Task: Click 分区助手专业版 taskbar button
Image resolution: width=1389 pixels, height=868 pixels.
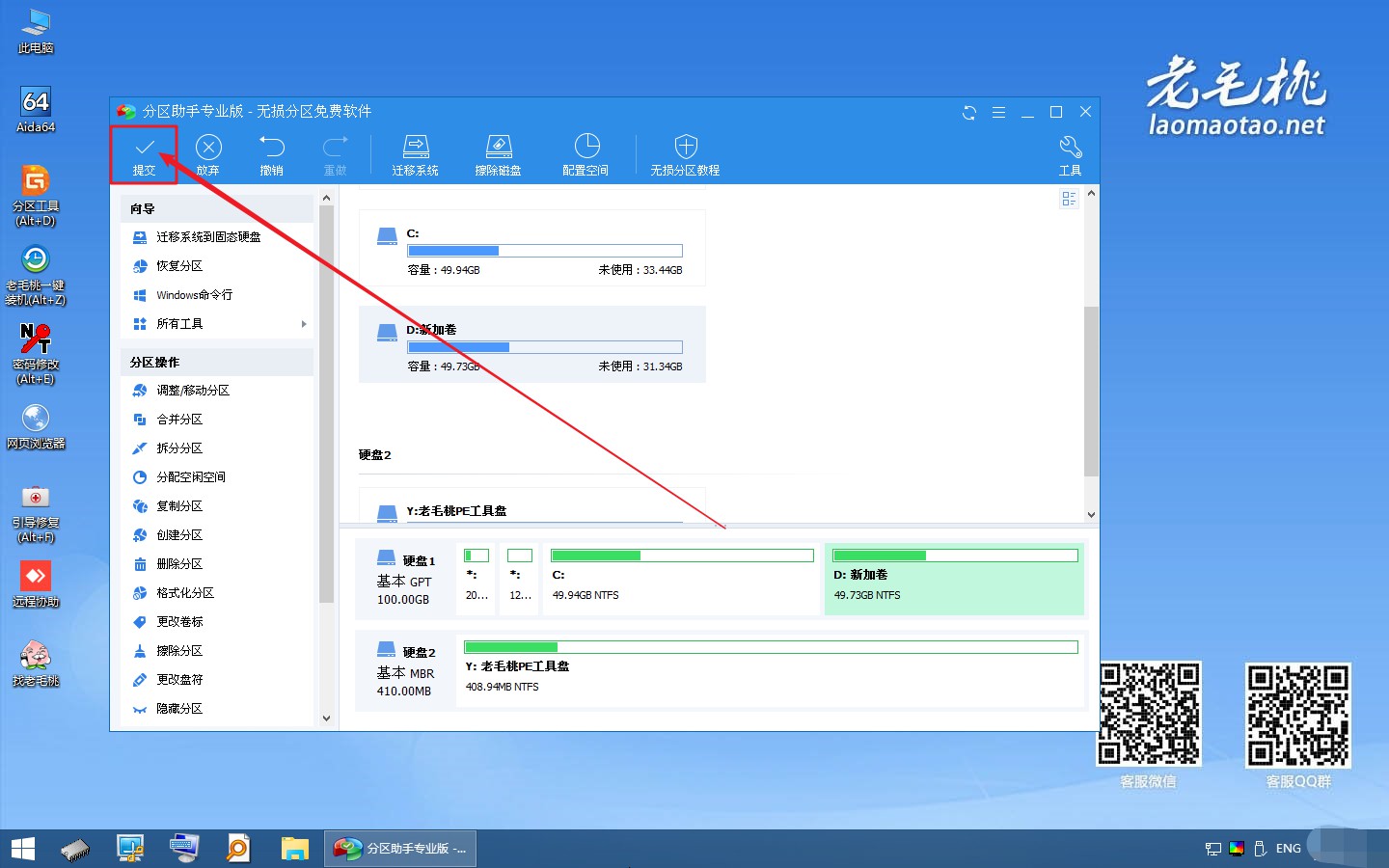Action: coord(400,849)
